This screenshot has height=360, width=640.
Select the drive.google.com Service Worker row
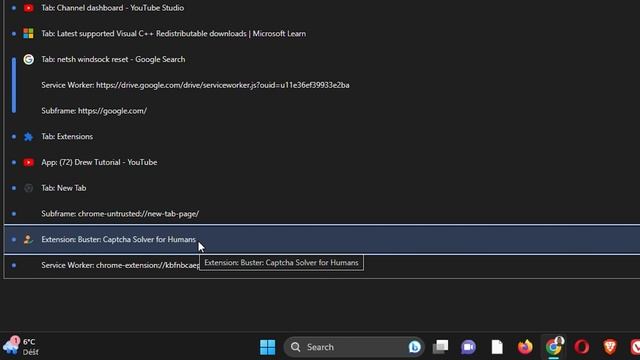322,85
